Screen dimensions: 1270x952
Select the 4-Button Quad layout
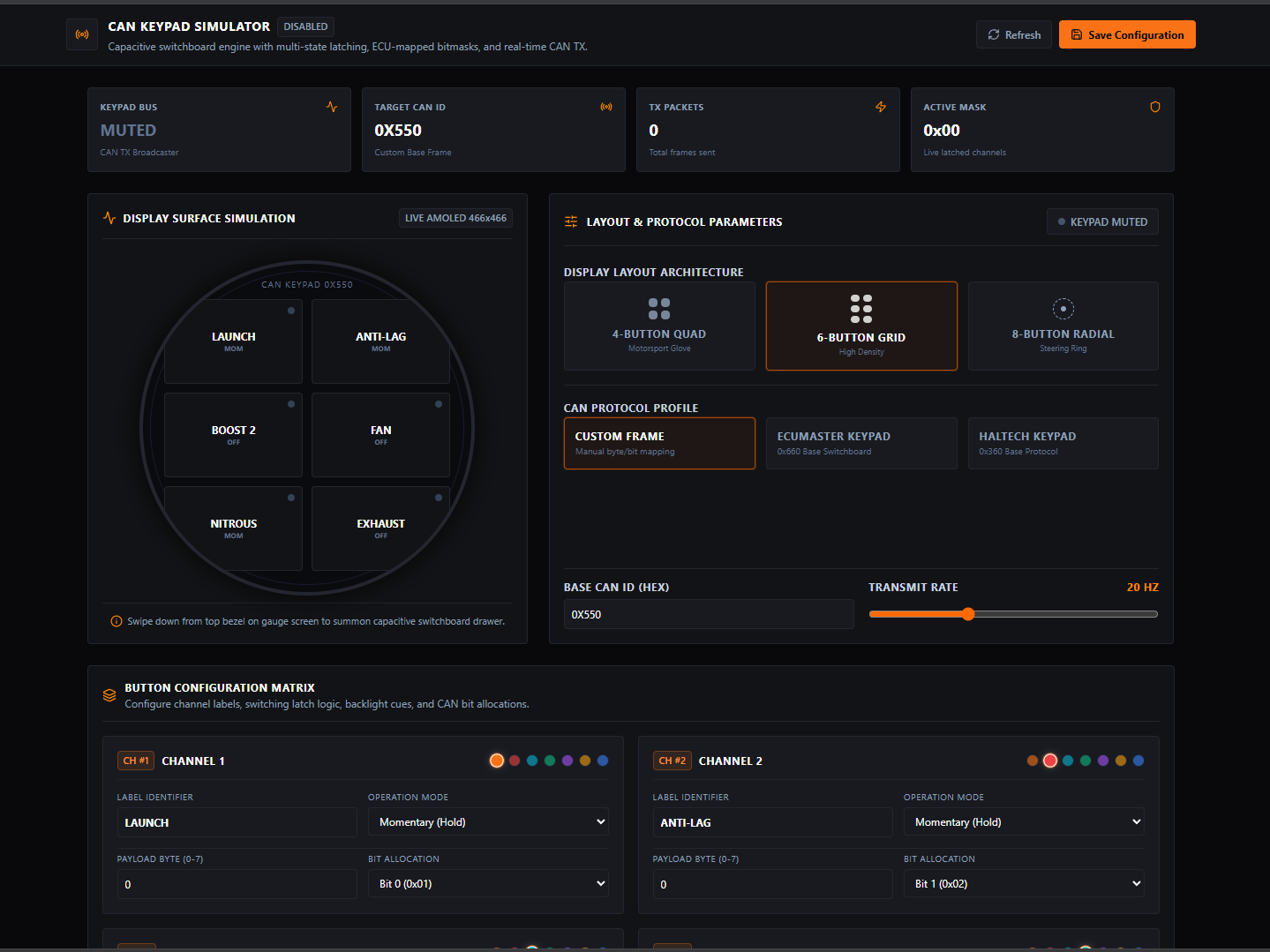tap(659, 326)
